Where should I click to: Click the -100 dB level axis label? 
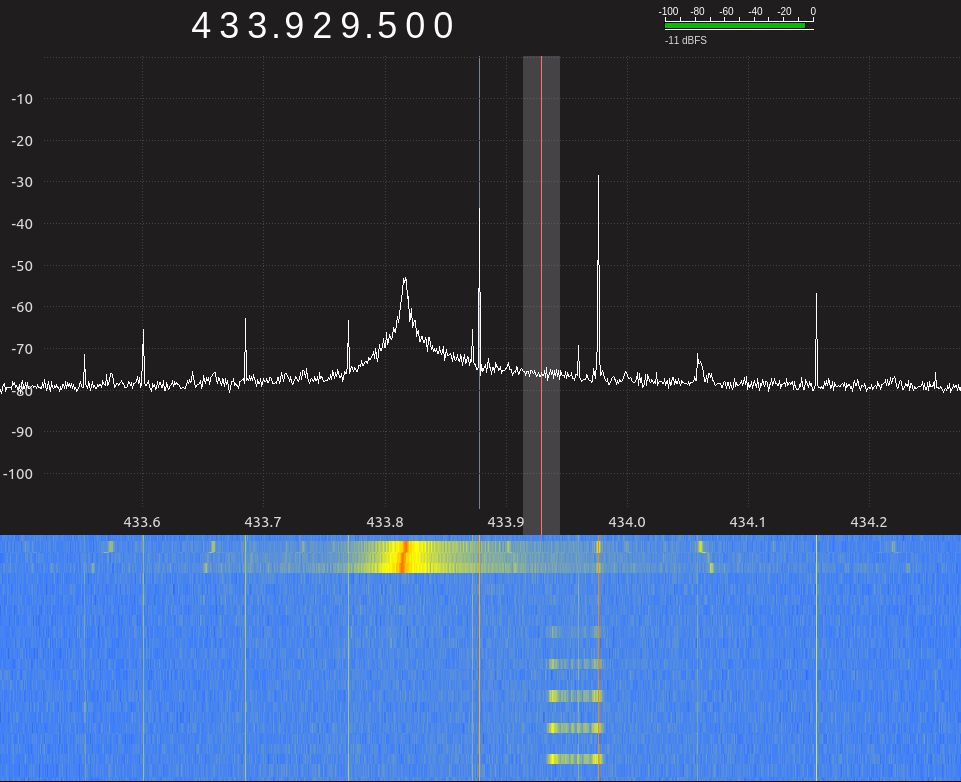(x=18, y=474)
